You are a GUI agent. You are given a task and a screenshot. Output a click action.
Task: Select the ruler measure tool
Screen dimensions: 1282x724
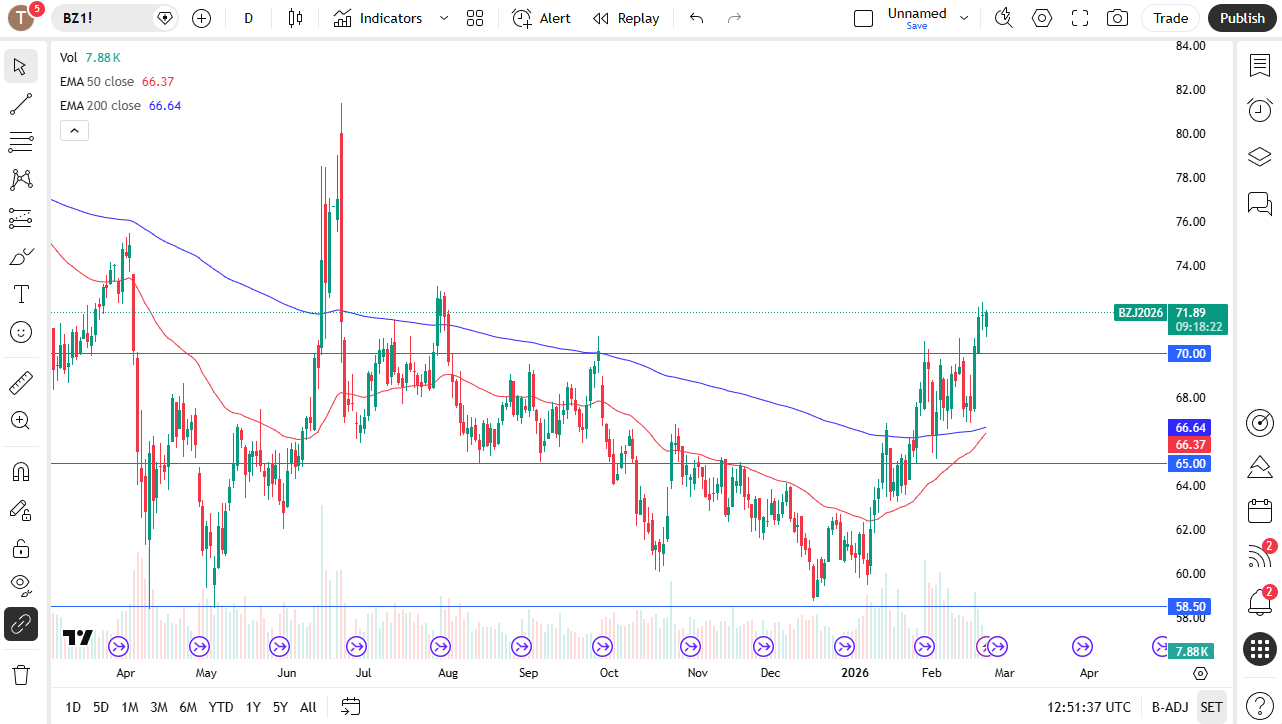21,382
